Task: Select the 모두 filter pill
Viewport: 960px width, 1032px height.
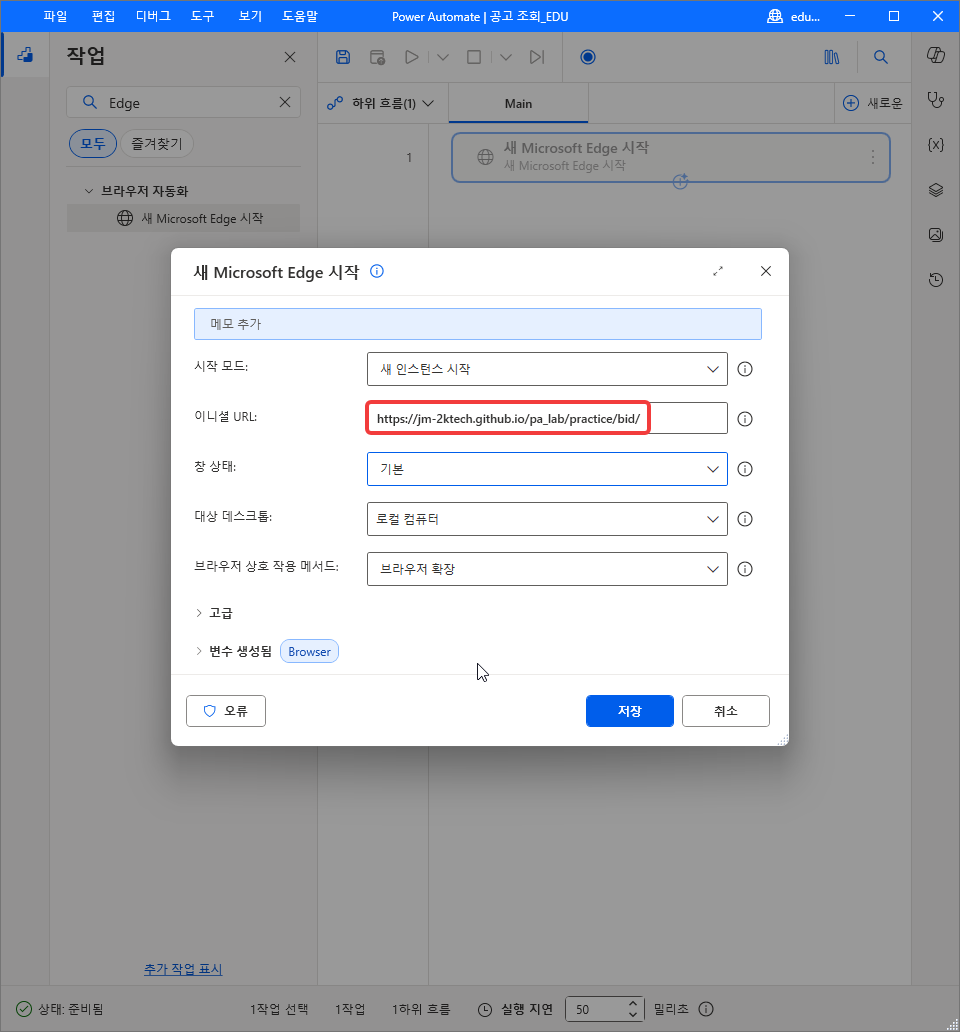Action: 93,143
